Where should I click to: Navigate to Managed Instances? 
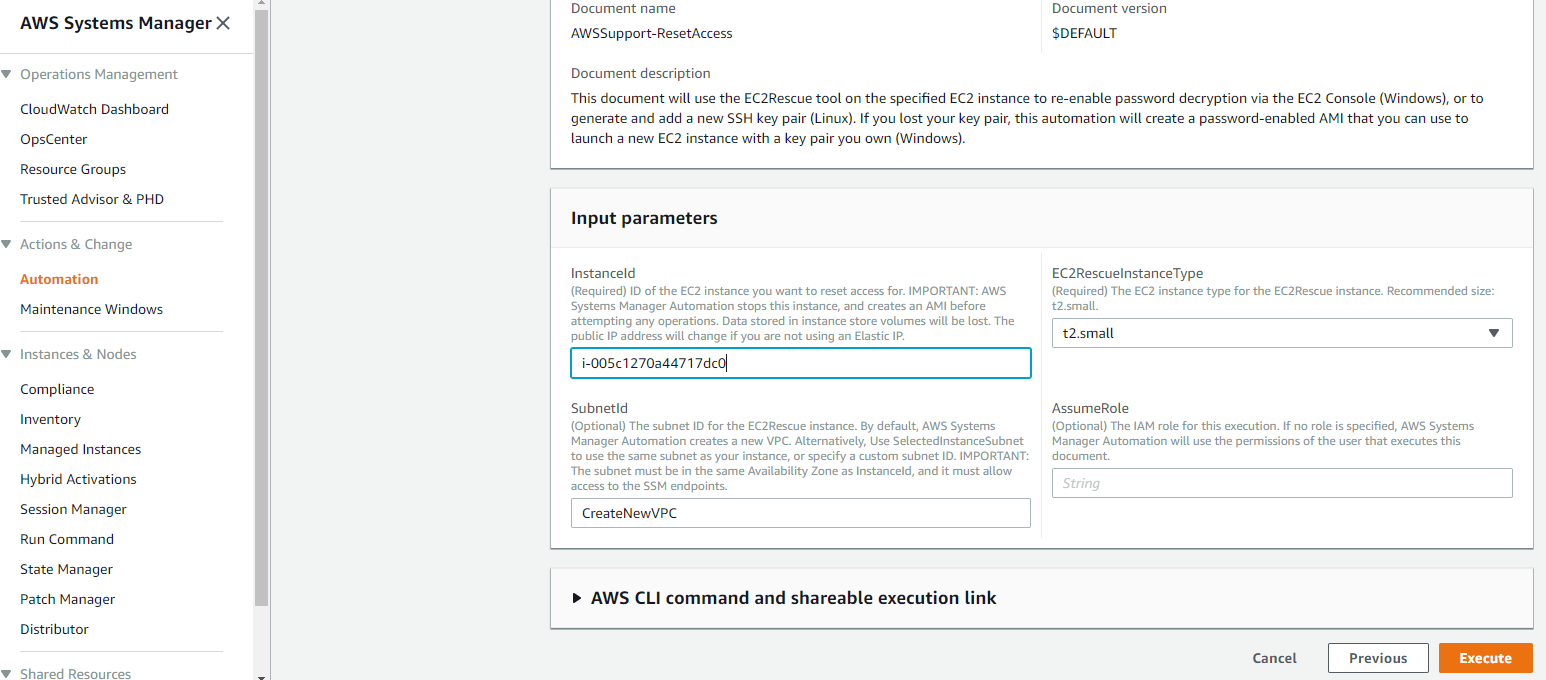click(x=80, y=448)
